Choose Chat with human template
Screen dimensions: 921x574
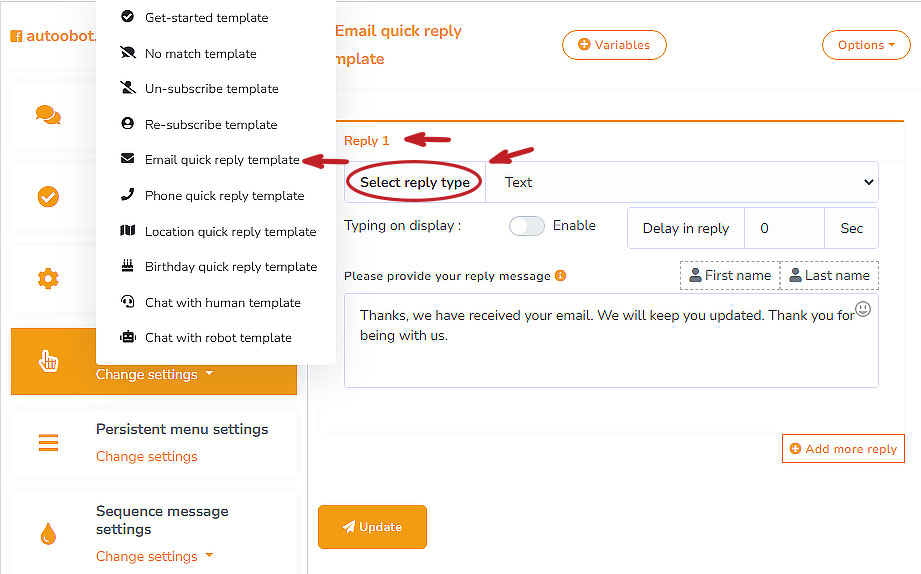[x=222, y=302]
